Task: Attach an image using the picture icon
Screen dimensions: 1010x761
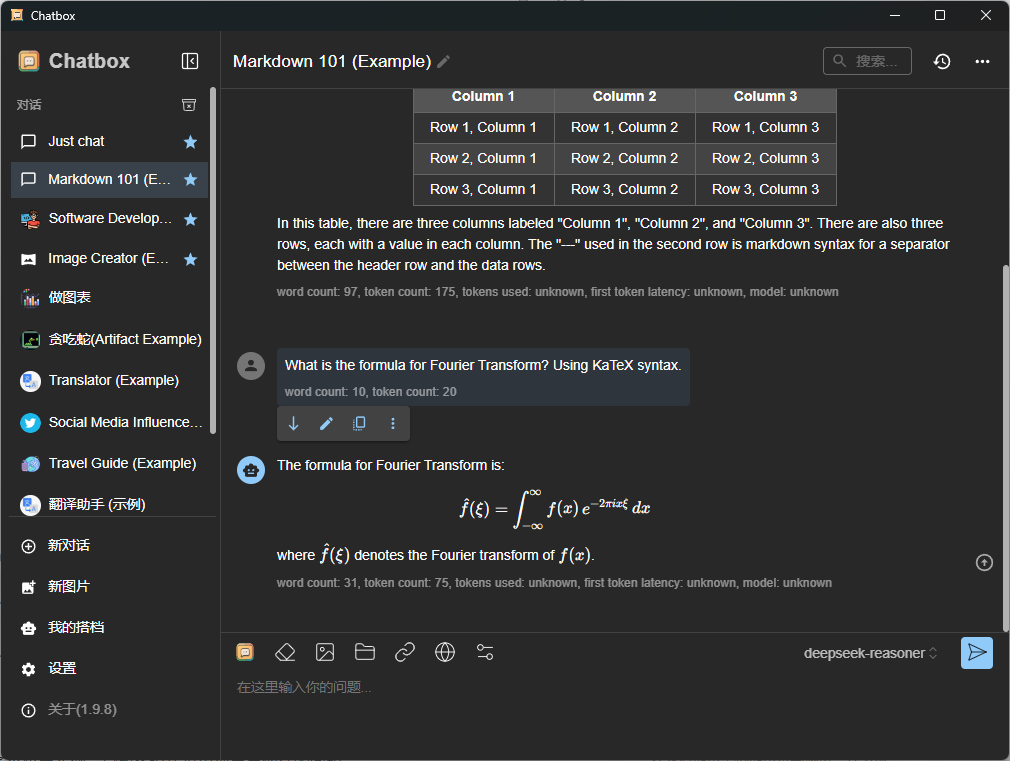Action: coord(324,651)
